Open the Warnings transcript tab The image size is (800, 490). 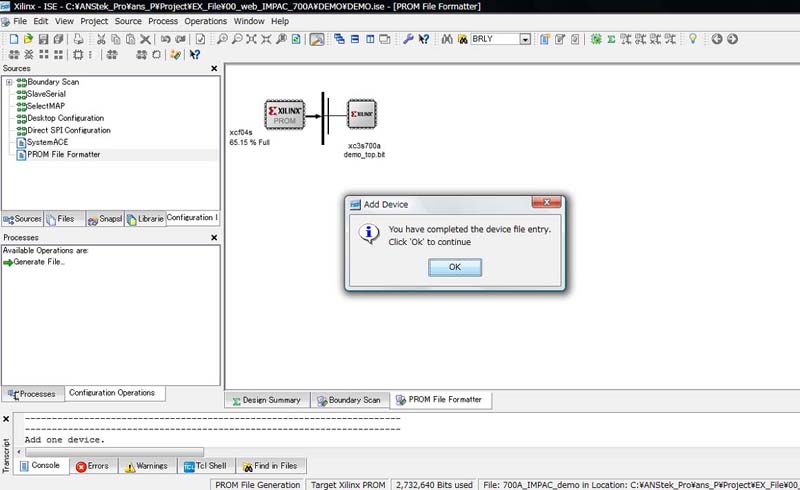coord(147,466)
